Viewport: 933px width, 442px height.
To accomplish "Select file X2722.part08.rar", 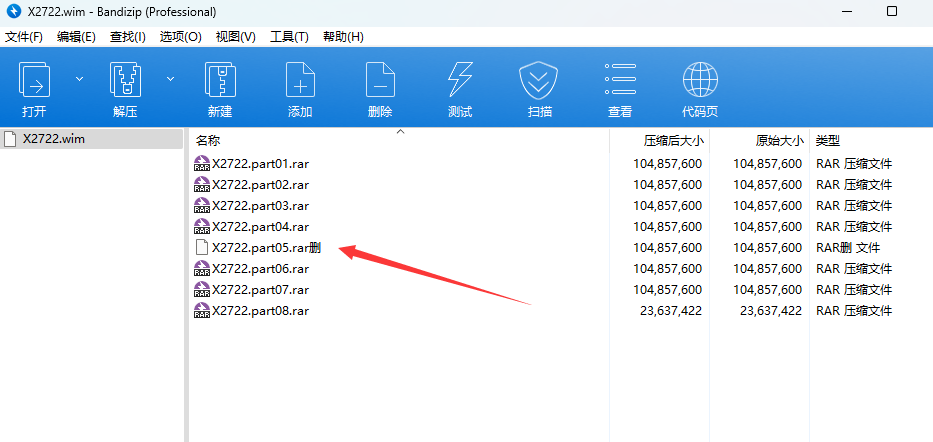I will pyautogui.click(x=260, y=311).
